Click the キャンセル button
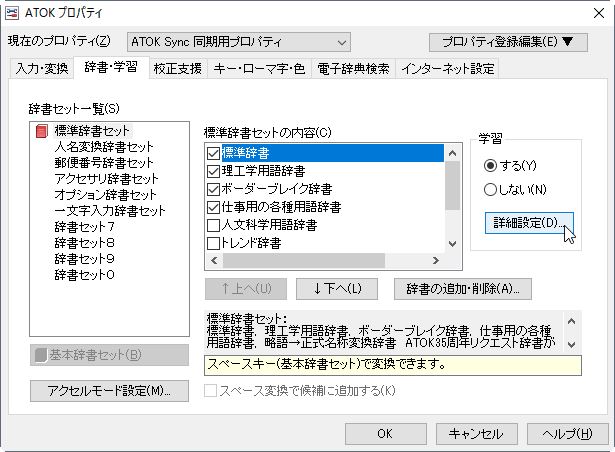This screenshot has width=615, height=452. click(x=477, y=434)
